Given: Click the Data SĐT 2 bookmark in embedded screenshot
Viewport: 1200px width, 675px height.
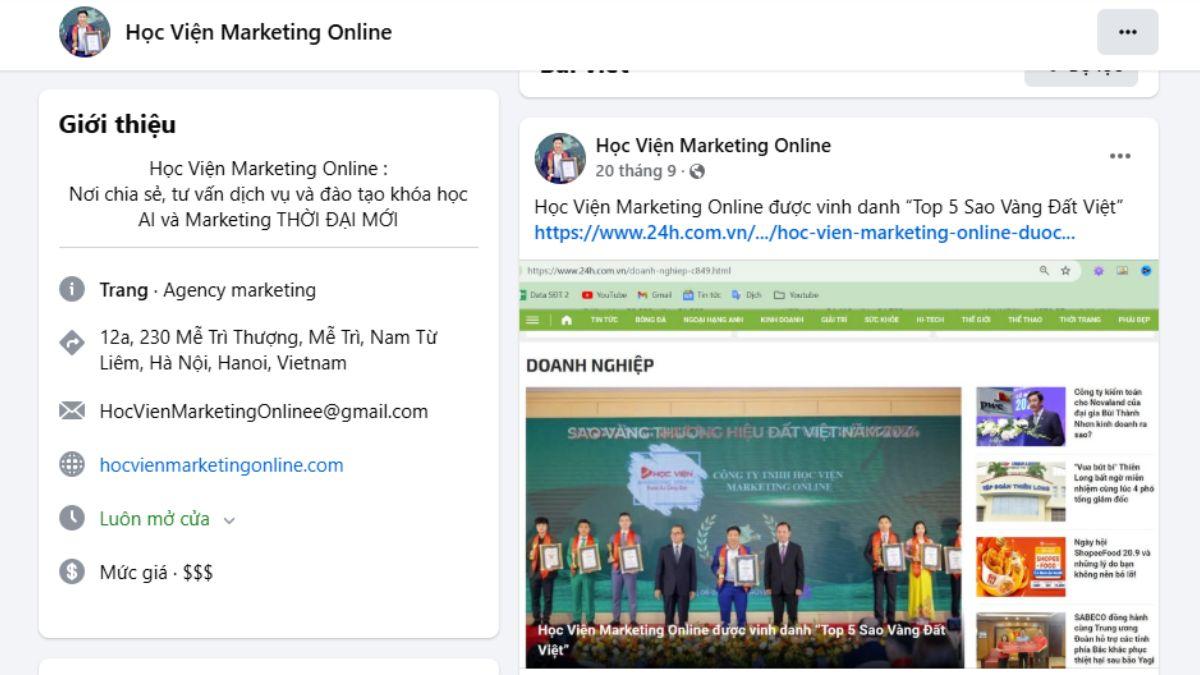Looking at the screenshot, I should click(x=545, y=295).
